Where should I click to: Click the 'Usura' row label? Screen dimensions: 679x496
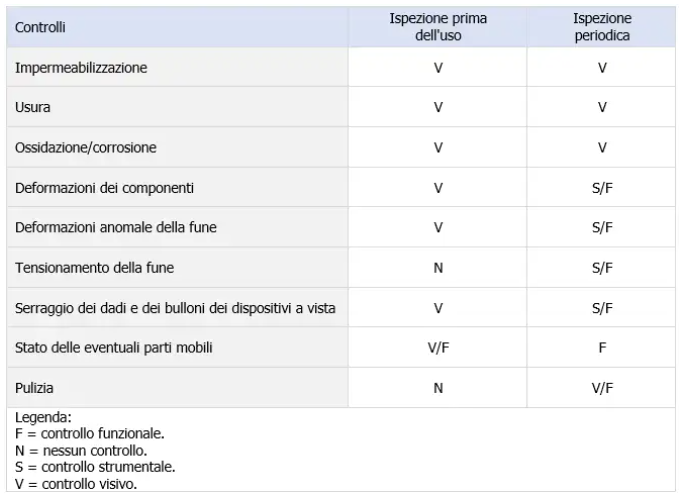point(32,107)
